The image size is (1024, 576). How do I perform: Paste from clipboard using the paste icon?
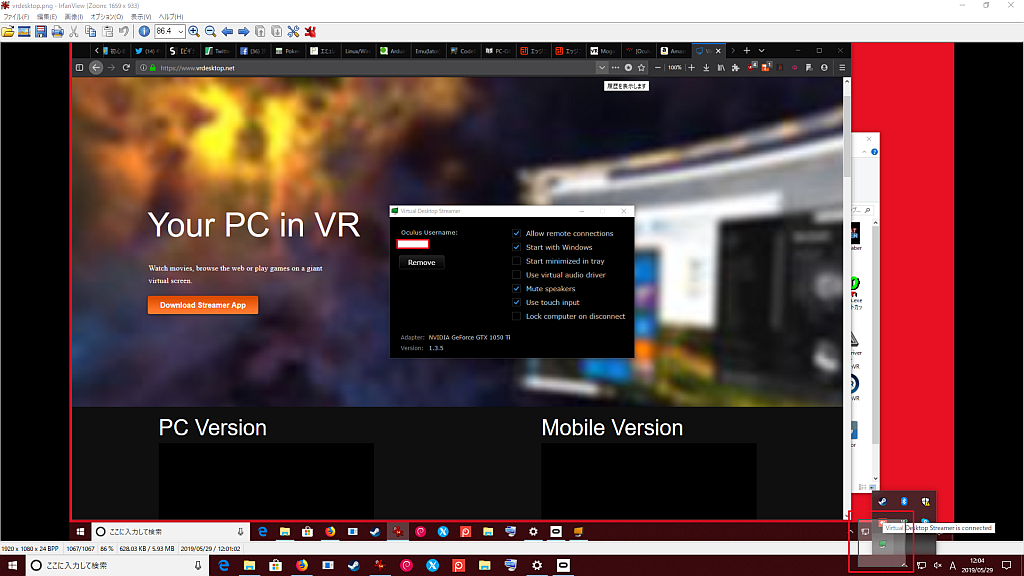[x=108, y=31]
